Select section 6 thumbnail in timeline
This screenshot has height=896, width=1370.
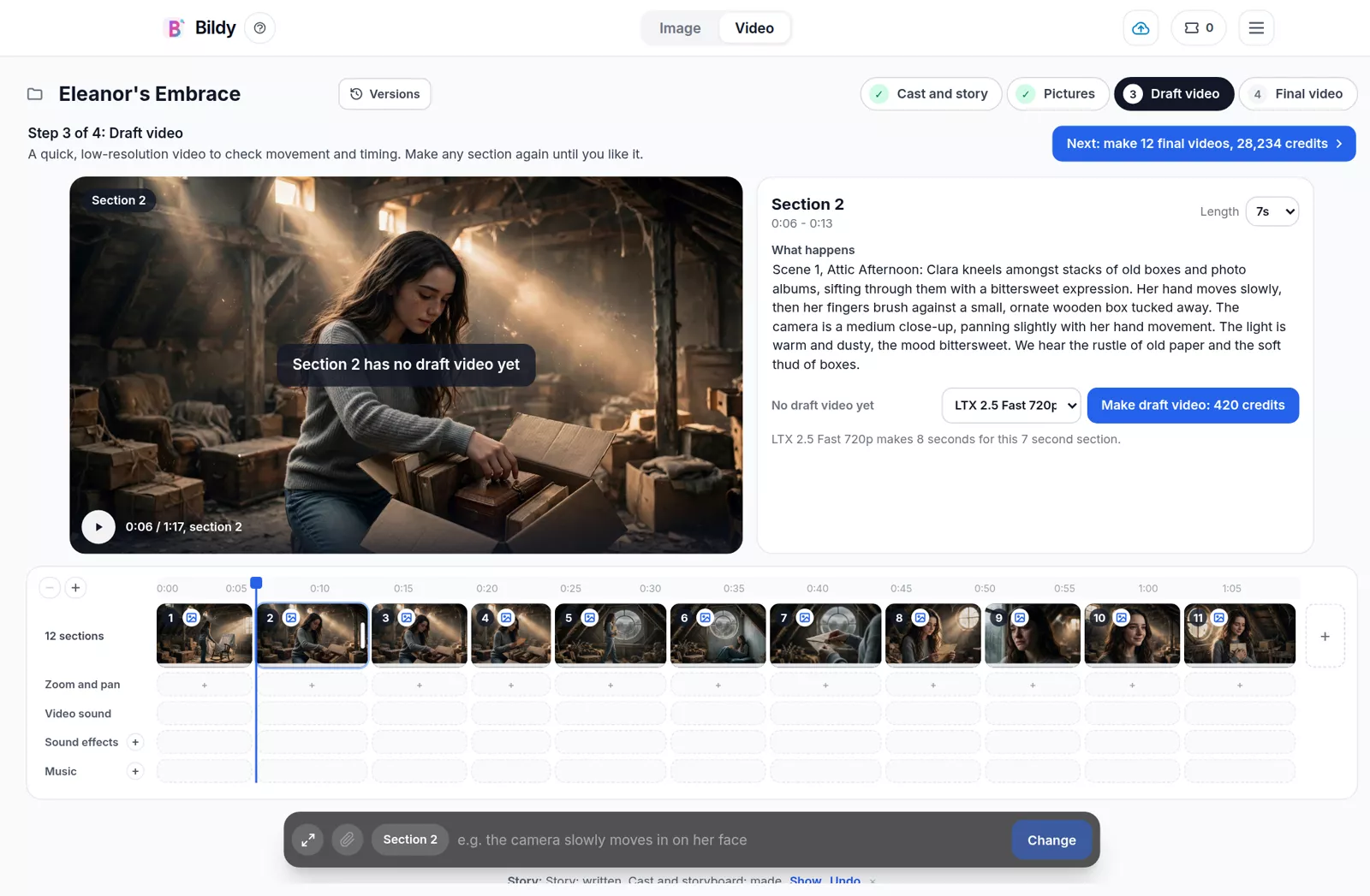[x=718, y=635]
